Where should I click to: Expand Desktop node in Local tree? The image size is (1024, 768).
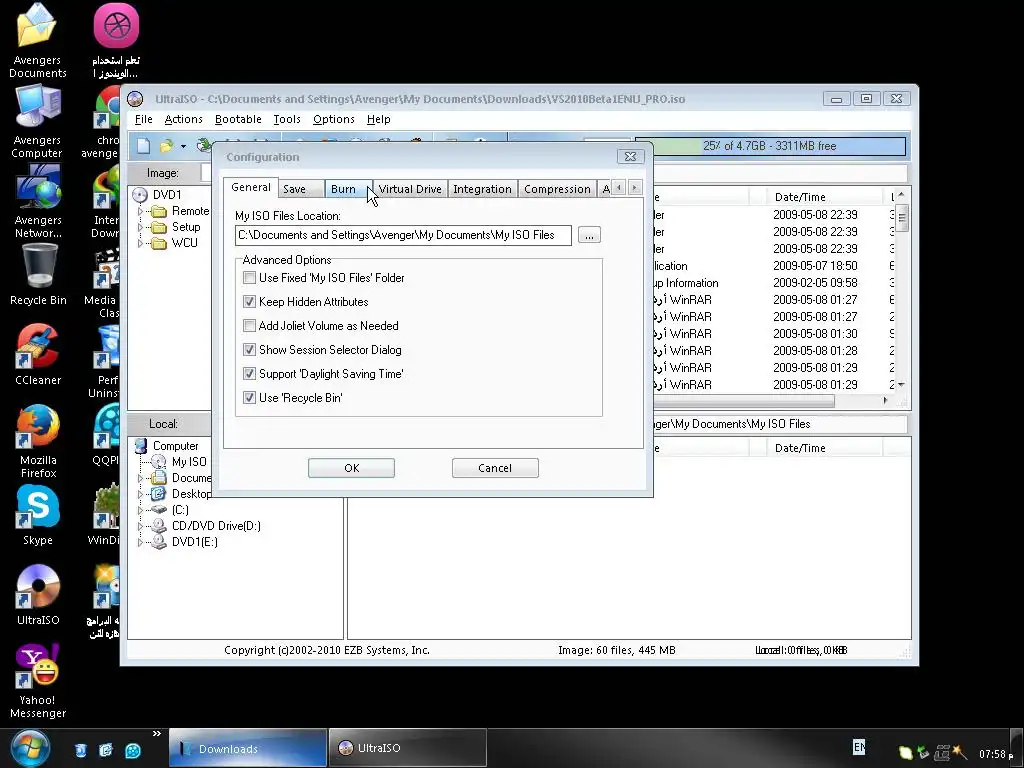click(140, 494)
